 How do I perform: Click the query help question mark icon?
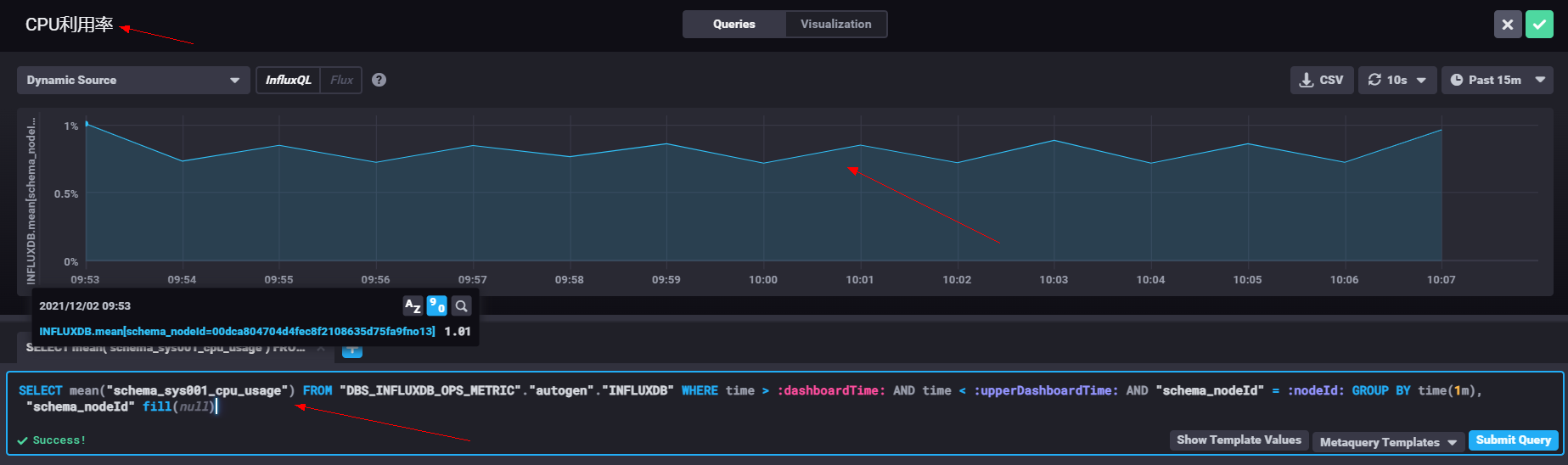[379, 80]
